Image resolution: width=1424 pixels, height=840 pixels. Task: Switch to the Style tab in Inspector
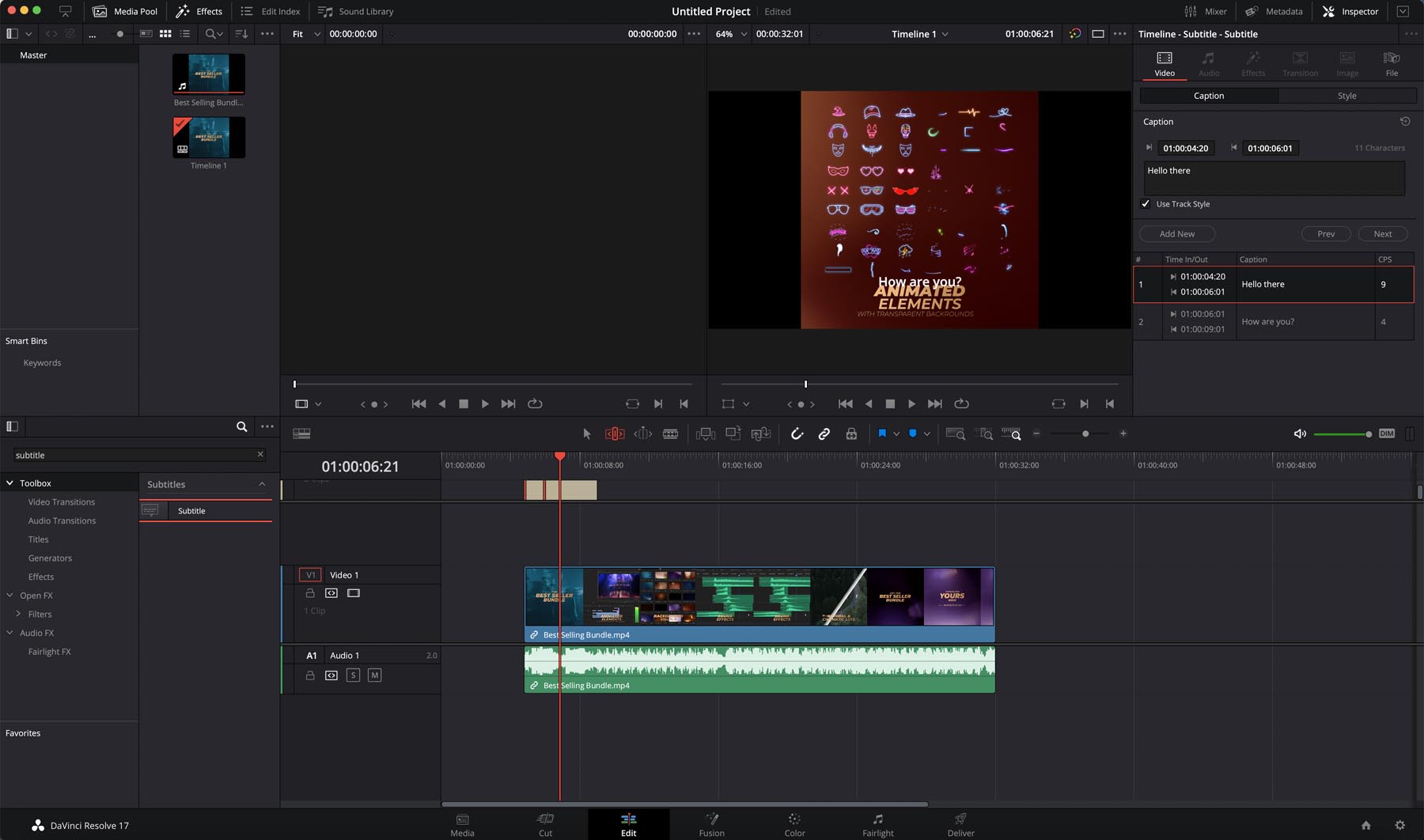click(x=1346, y=95)
